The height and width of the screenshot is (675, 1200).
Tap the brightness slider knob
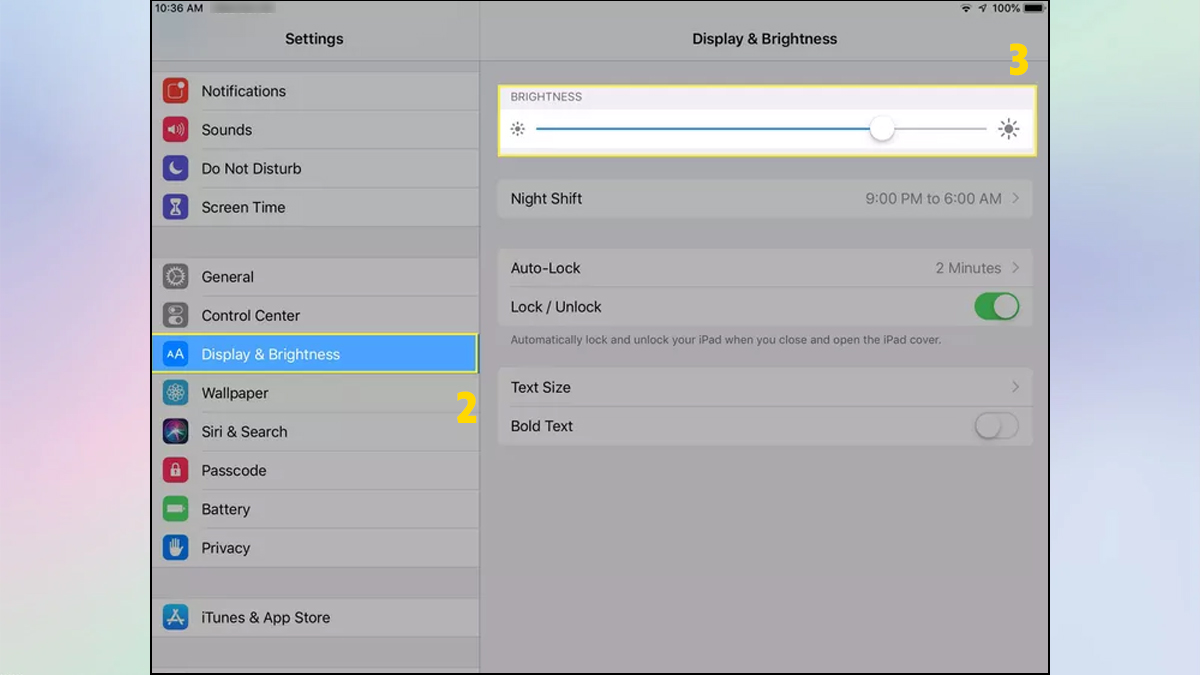(x=881, y=129)
